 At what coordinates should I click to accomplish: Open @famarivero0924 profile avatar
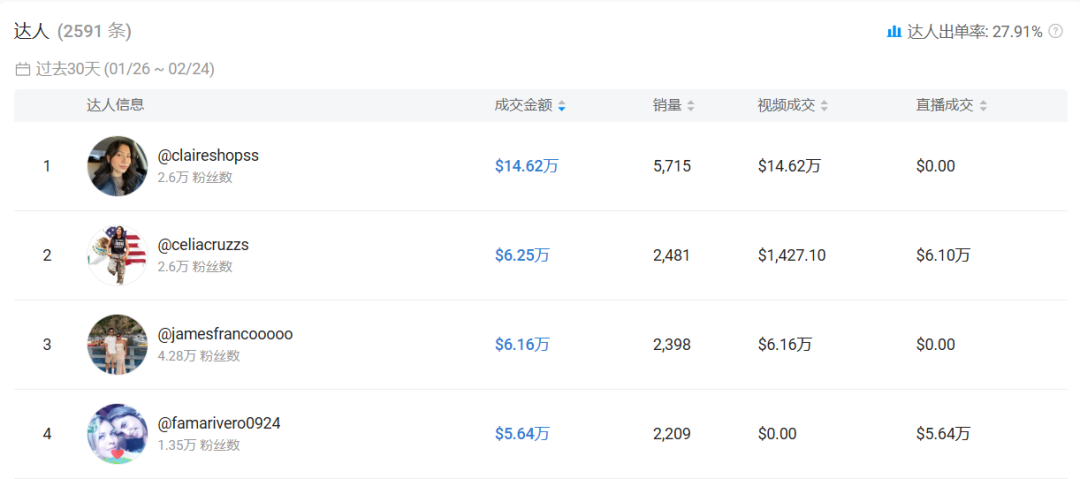pos(117,433)
